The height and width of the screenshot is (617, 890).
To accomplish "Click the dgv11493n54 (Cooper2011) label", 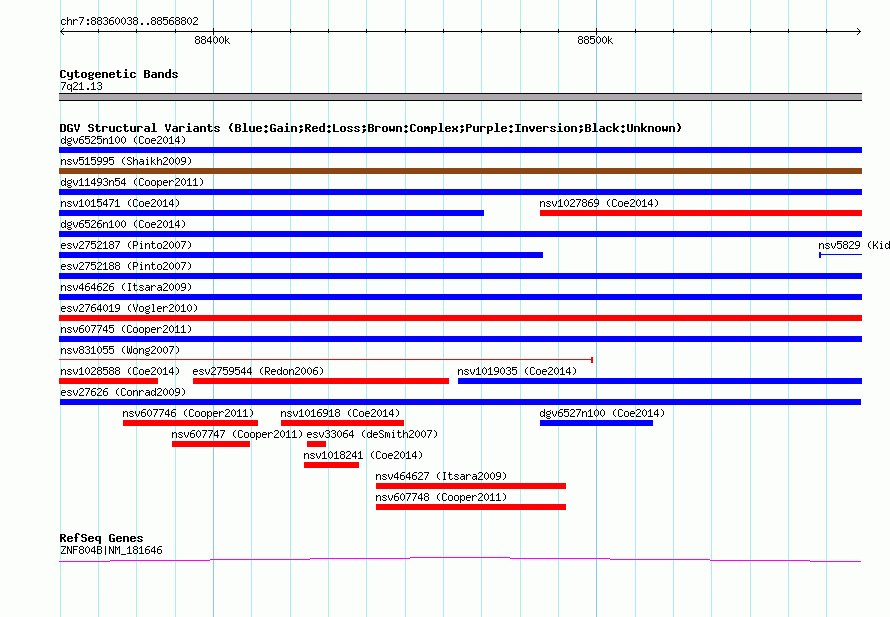I will [x=132, y=182].
